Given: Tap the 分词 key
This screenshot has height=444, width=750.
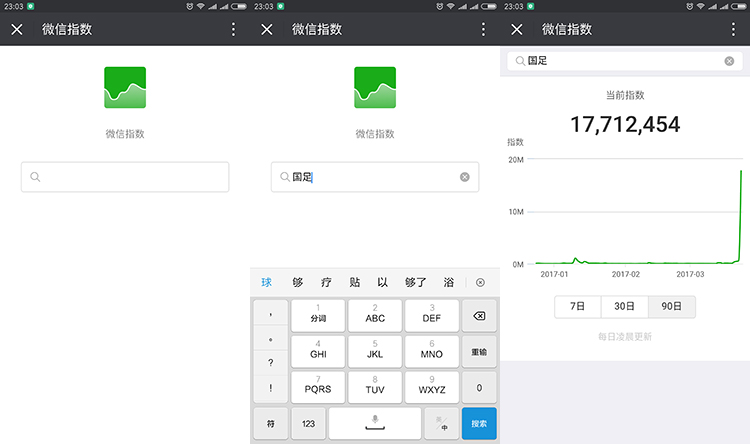Looking at the screenshot, I should pyautogui.click(x=318, y=315).
